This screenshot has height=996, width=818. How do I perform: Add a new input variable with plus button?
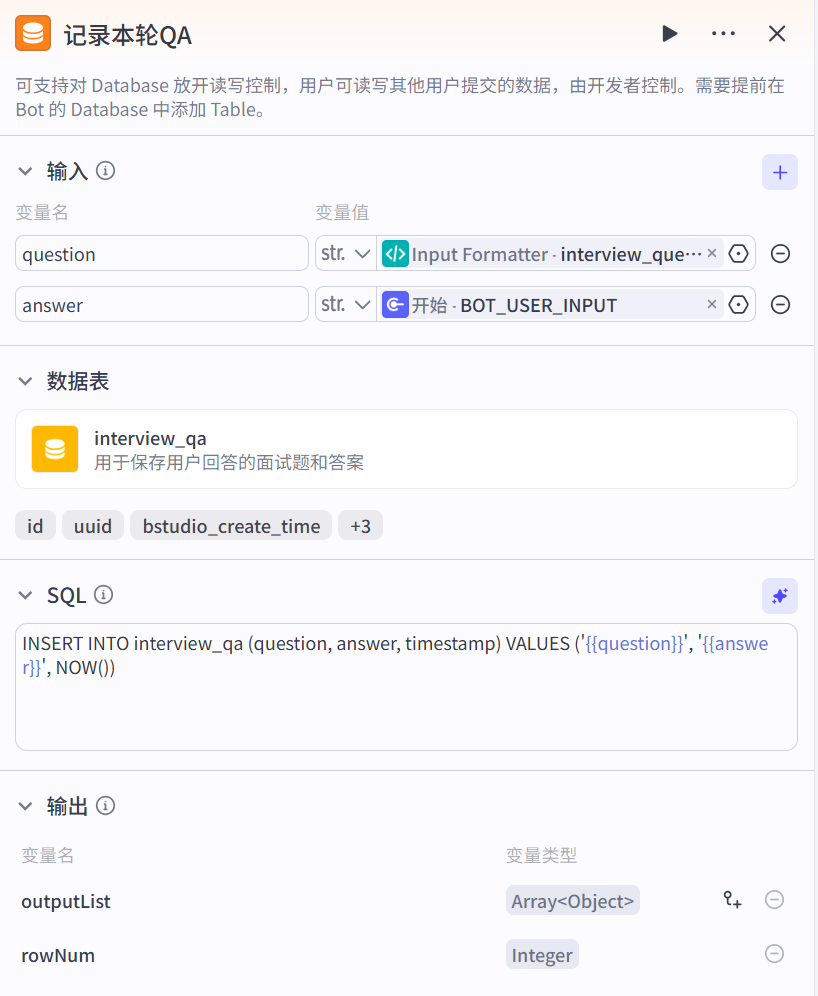(x=779, y=172)
